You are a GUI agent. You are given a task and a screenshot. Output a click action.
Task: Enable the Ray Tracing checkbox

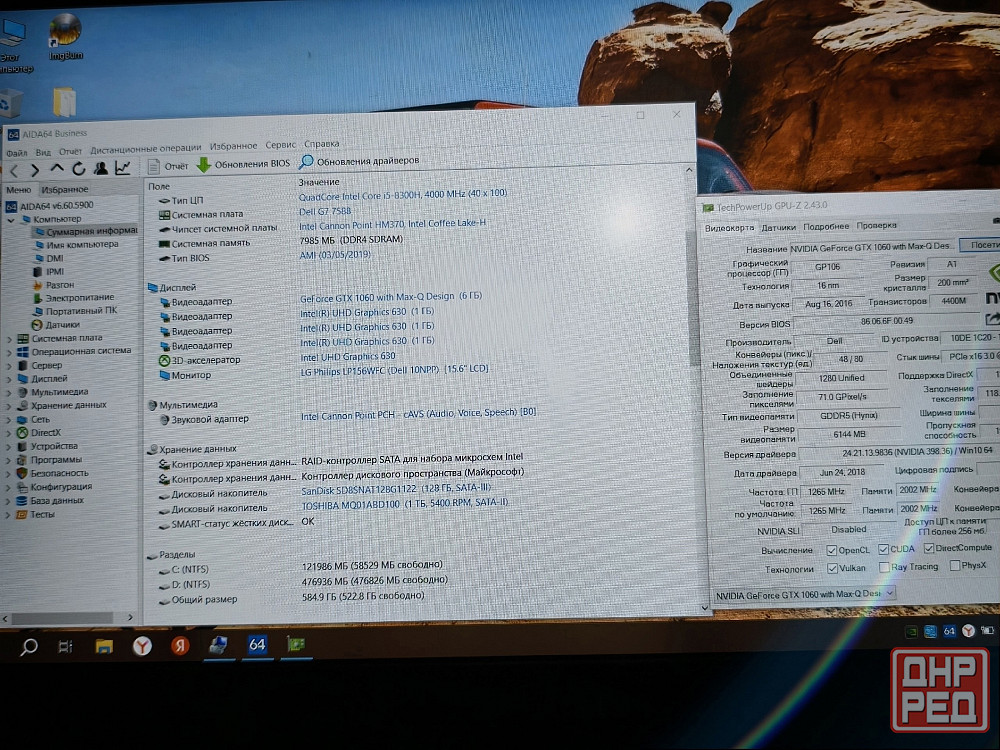tap(885, 567)
